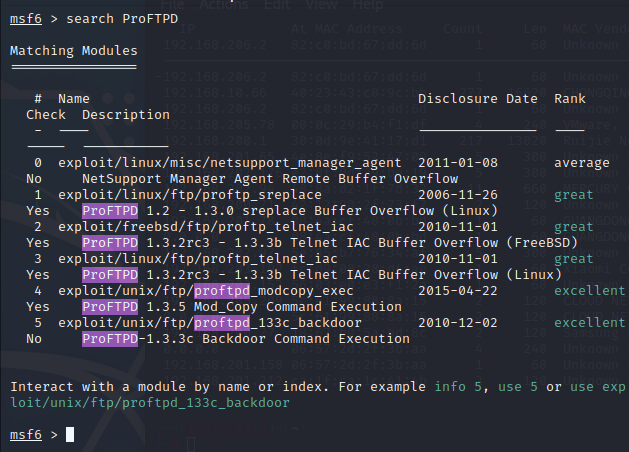Image resolution: width=629 pixels, height=452 pixels.
Task: Click date 2010-11-01 in the freebsd module row
Action: click(458, 227)
